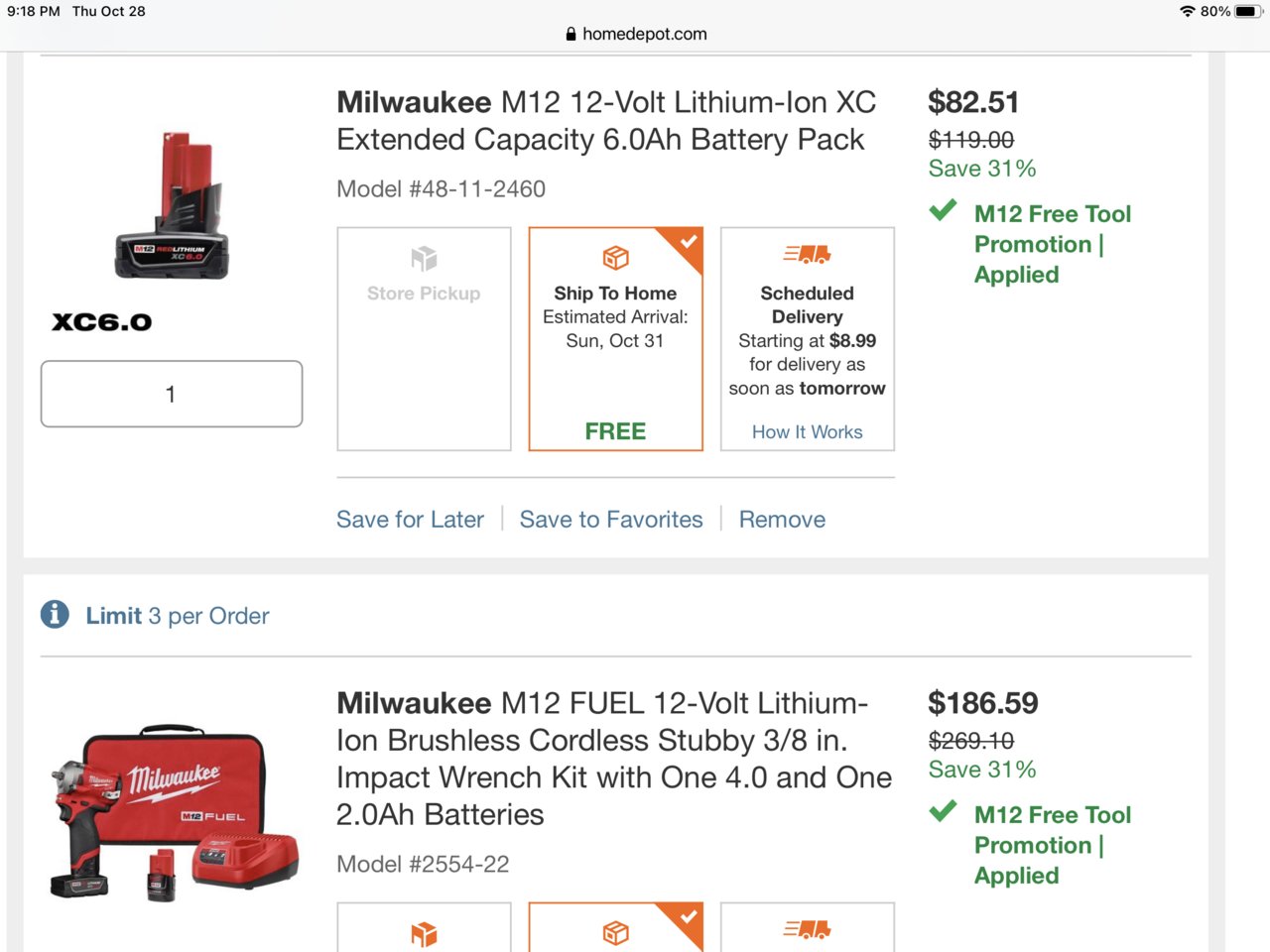
Task: Click Save for Later link
Action: pos(410,520)
